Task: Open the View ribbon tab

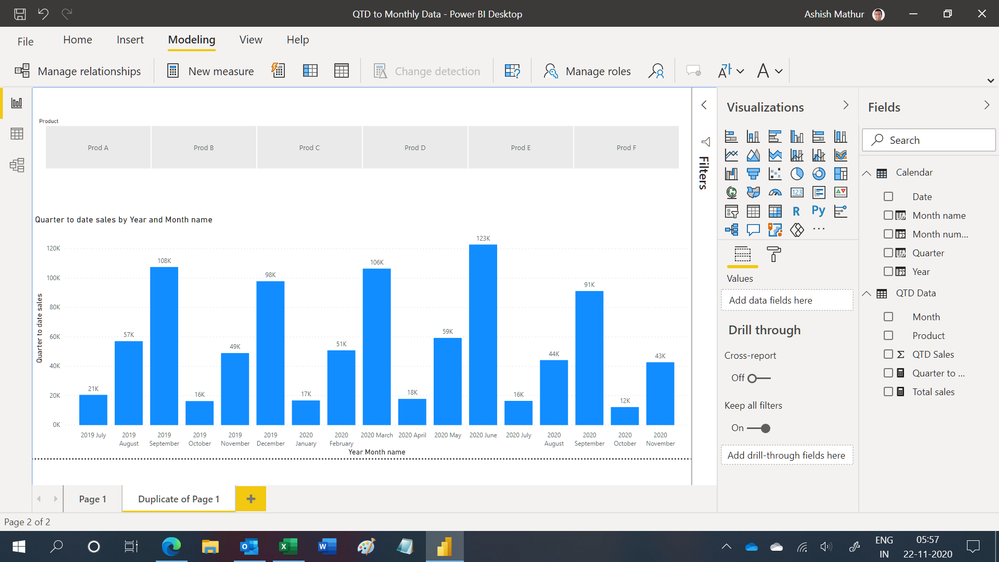Action: coord(250,40)
